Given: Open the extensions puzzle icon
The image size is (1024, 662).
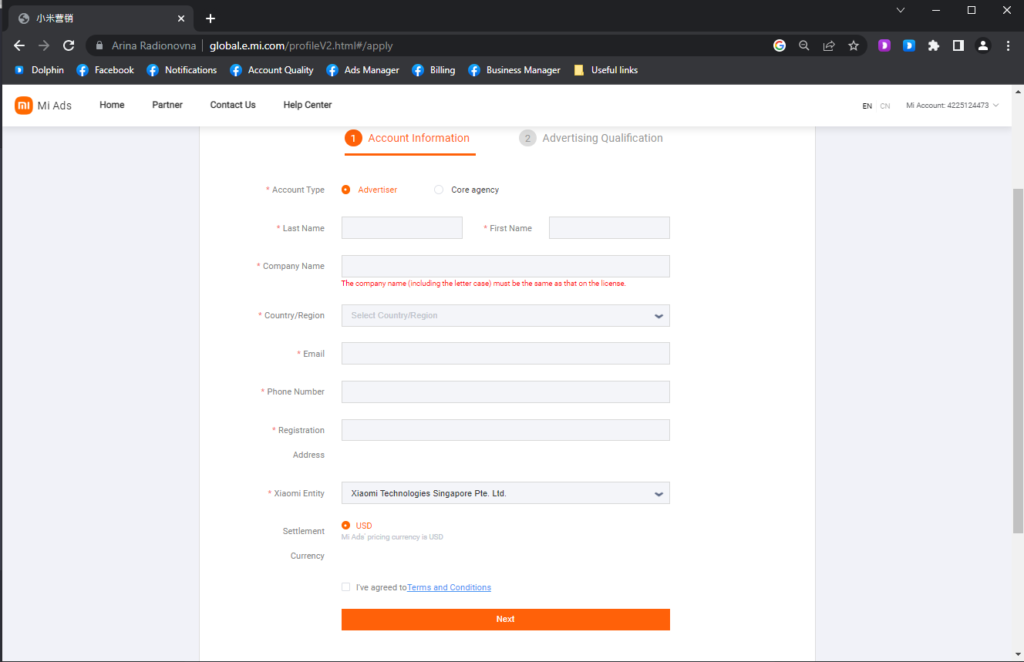Looking at the screenshot, I should 934,46.
